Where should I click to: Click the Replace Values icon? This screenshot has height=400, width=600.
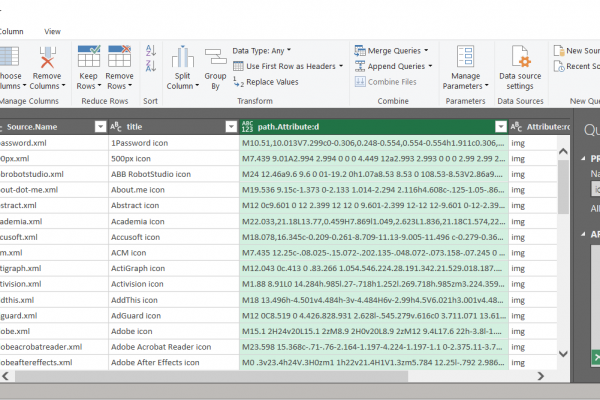[x=238, y=82]
